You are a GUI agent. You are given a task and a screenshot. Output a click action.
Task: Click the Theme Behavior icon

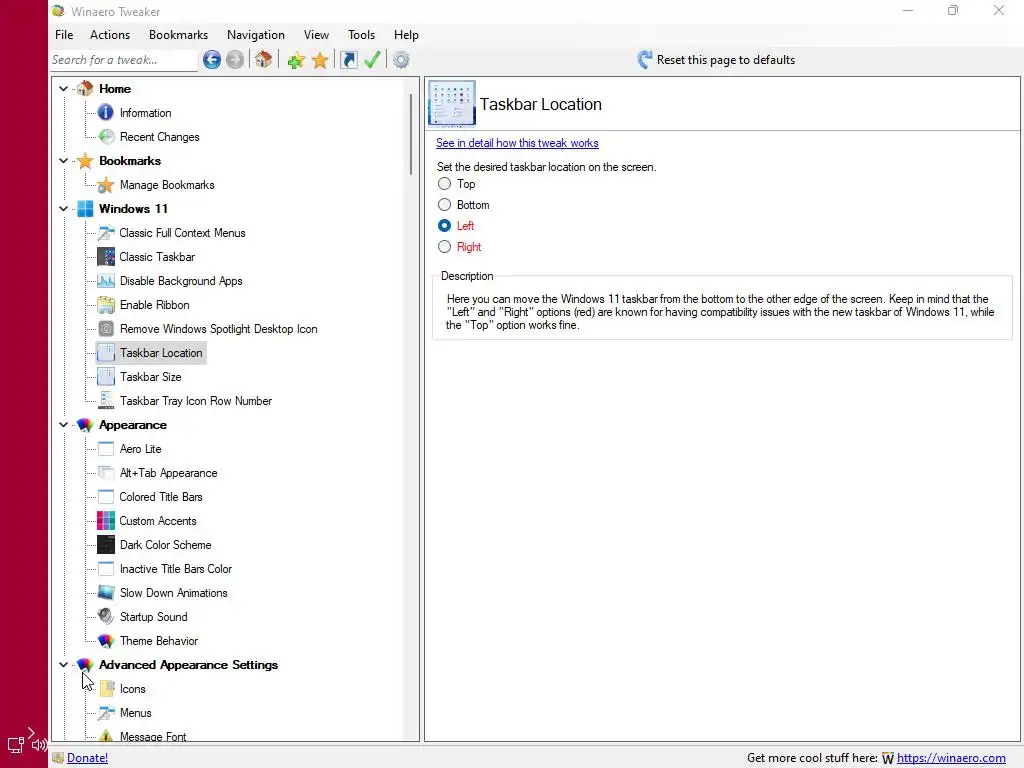pos(106,641)
